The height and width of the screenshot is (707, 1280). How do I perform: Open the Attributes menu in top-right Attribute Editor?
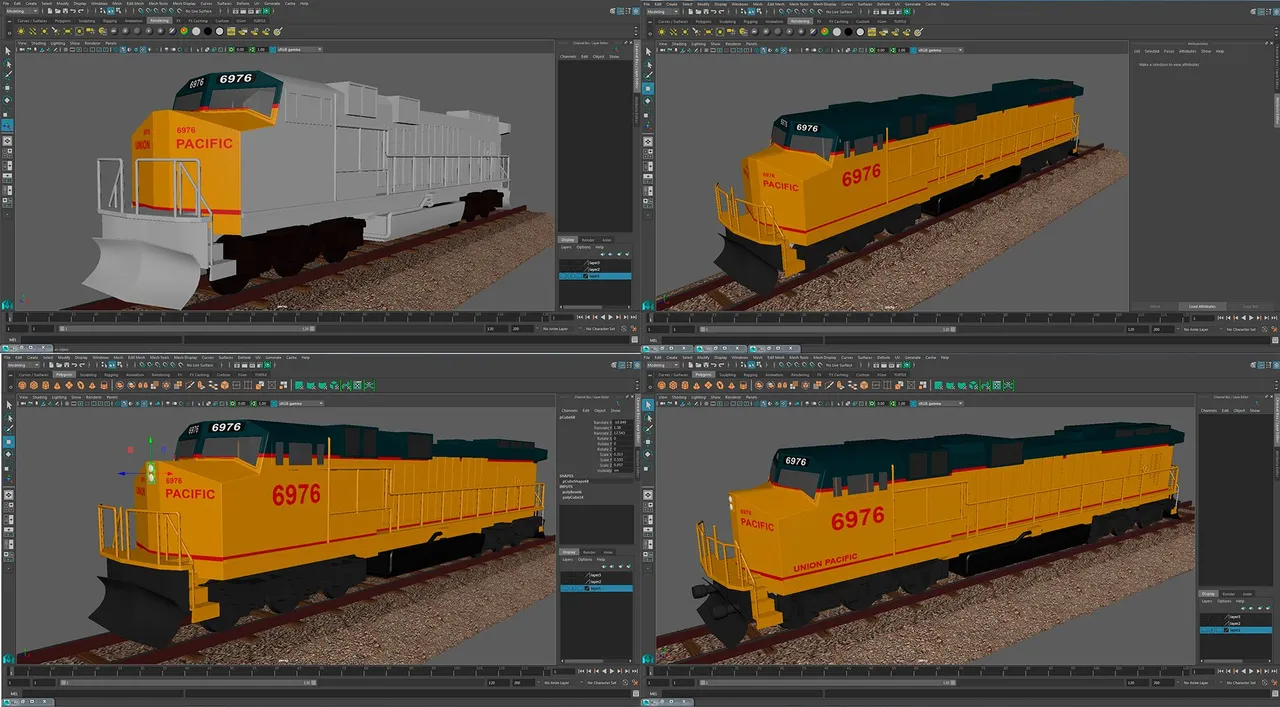1188,51
